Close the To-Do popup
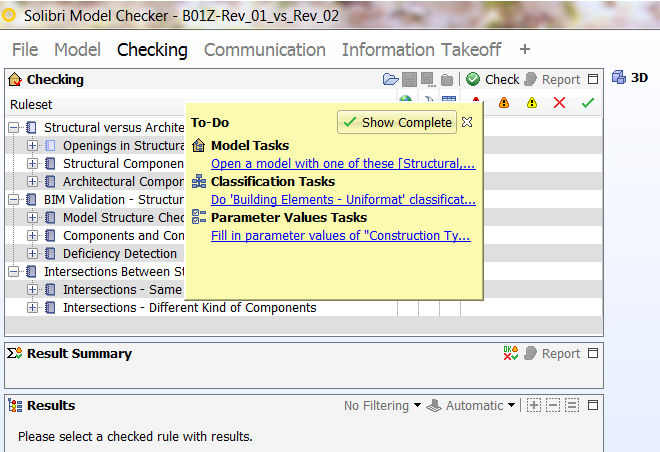The height and width of the screenshot is (452, 660). pyautogui.click(x=467, y=122)
